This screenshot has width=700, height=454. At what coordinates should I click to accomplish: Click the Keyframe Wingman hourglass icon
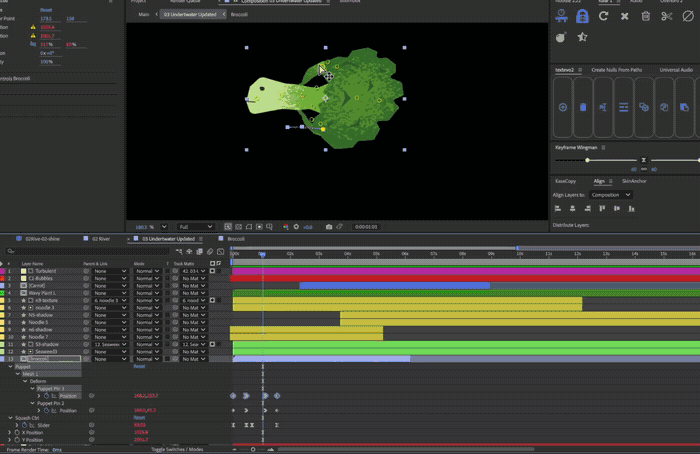(x=643, y=160)
